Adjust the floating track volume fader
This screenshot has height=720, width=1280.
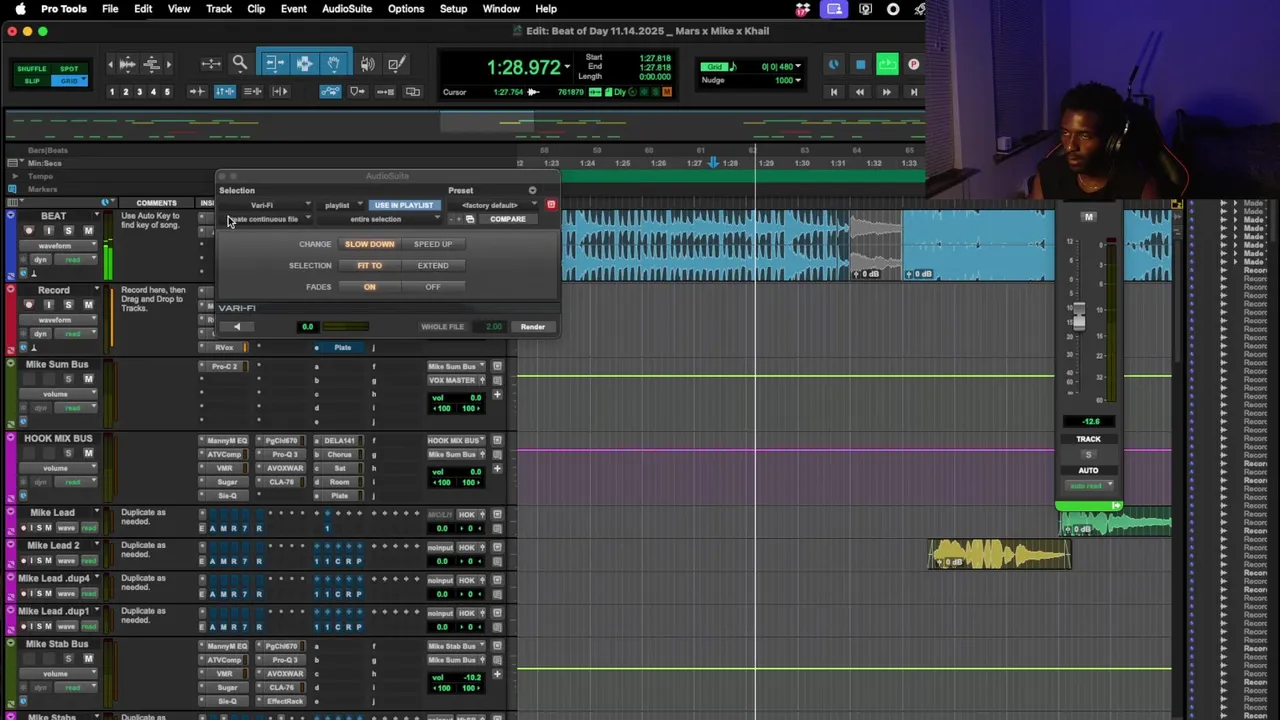pos(1078,316)
